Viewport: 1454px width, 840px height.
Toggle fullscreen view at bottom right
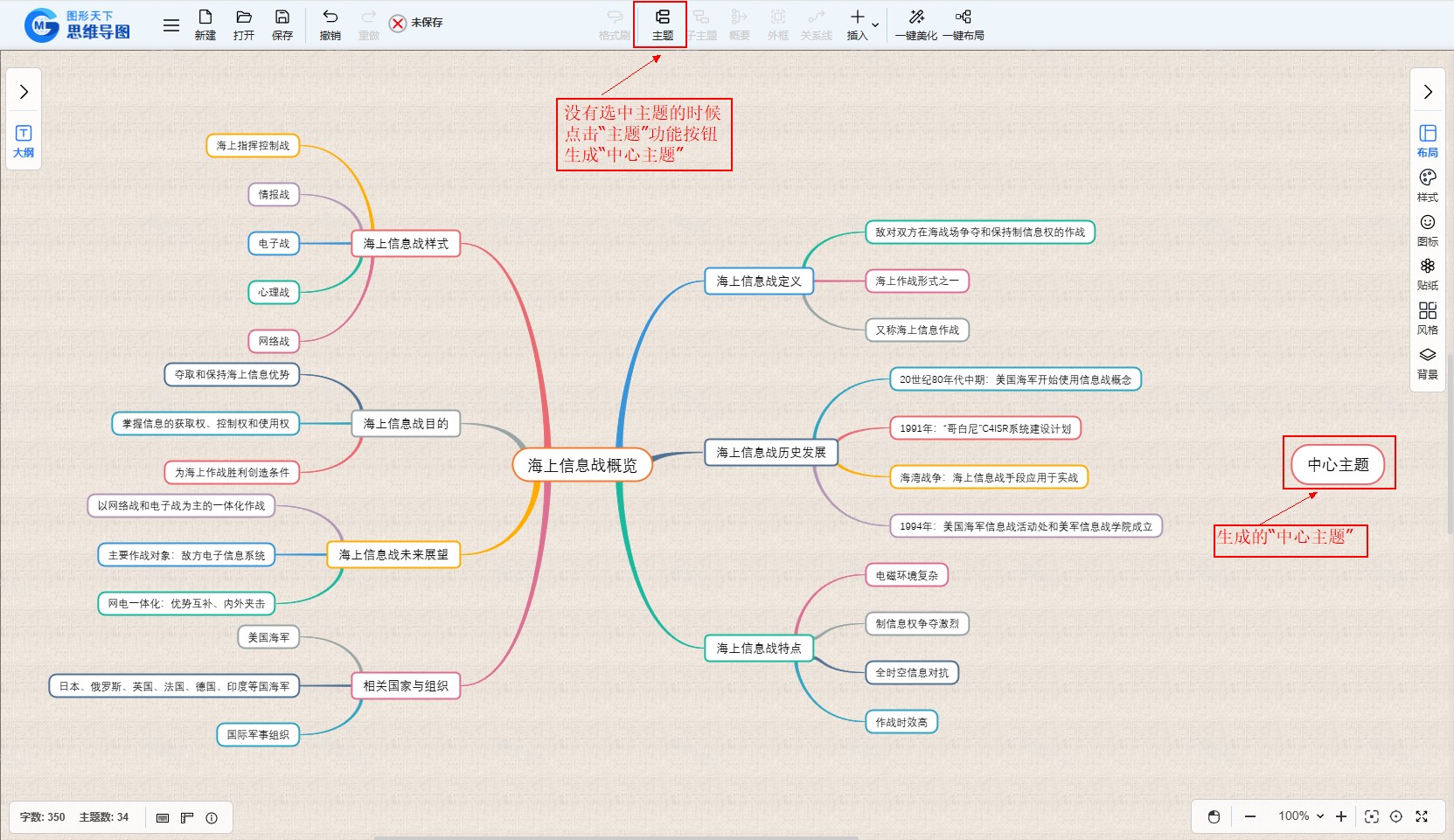click(x=1422, y=816)
